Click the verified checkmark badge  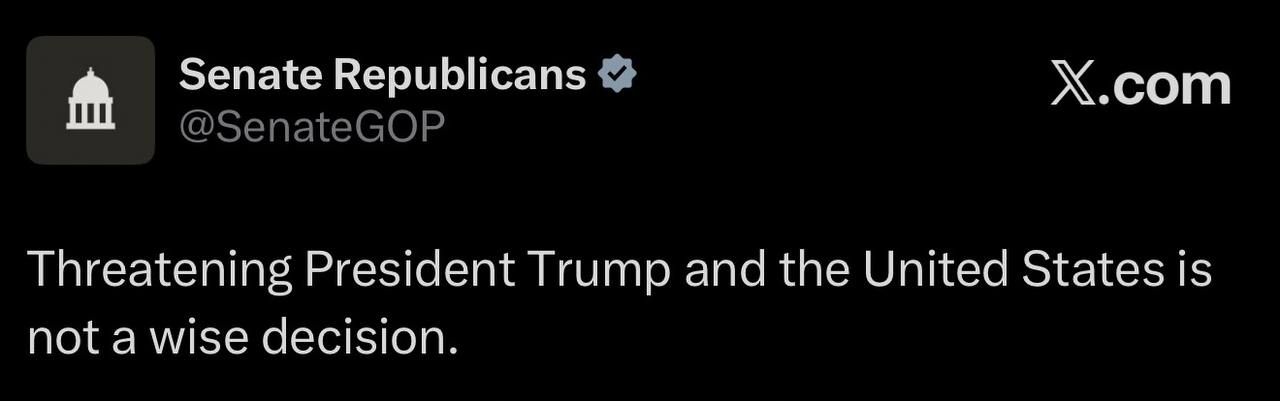tap(618, 74)
